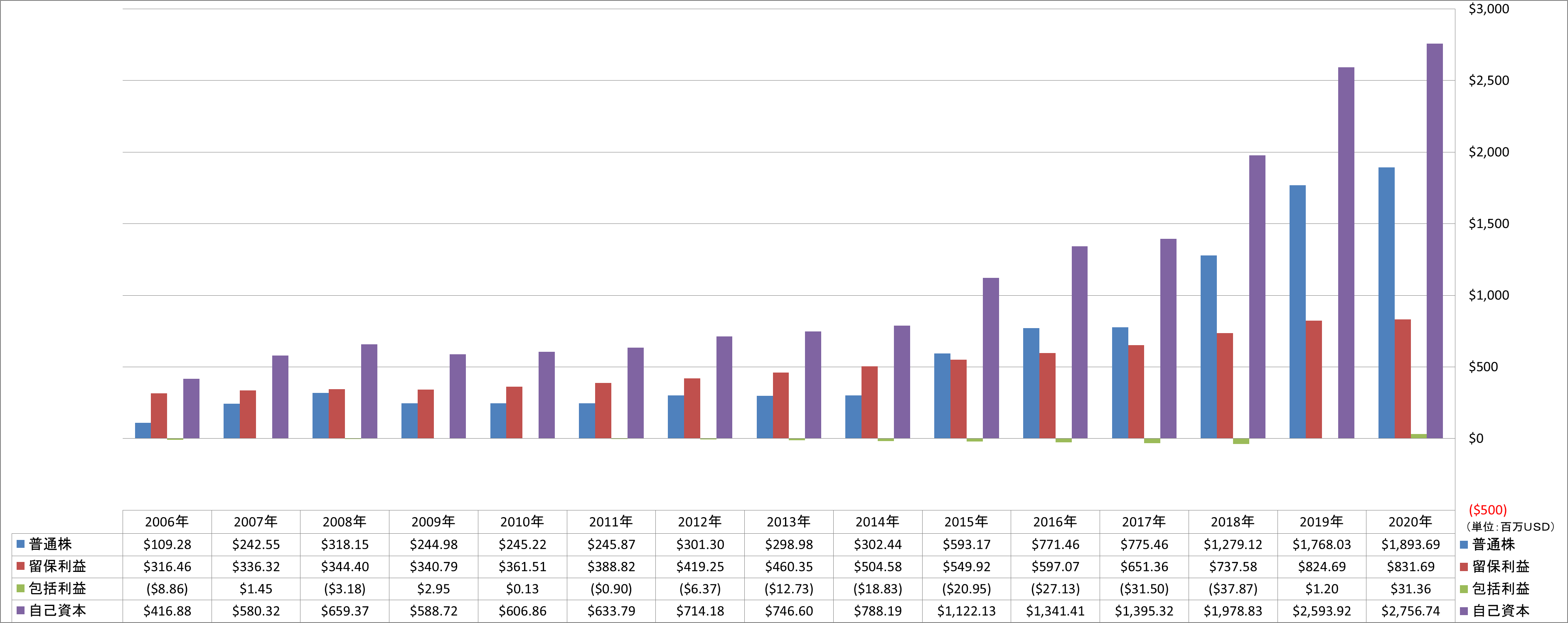
Task: Click the 普通株 value $109.28
Action: pyautogui.click(x=167, y=545)
